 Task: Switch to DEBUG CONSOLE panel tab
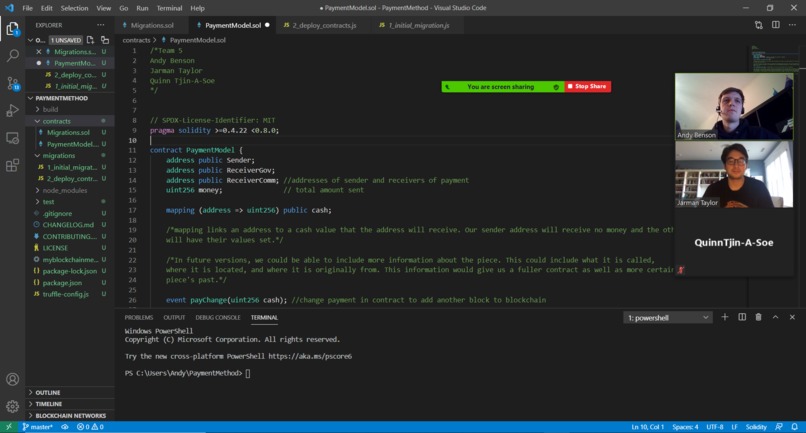pos(218,317)
